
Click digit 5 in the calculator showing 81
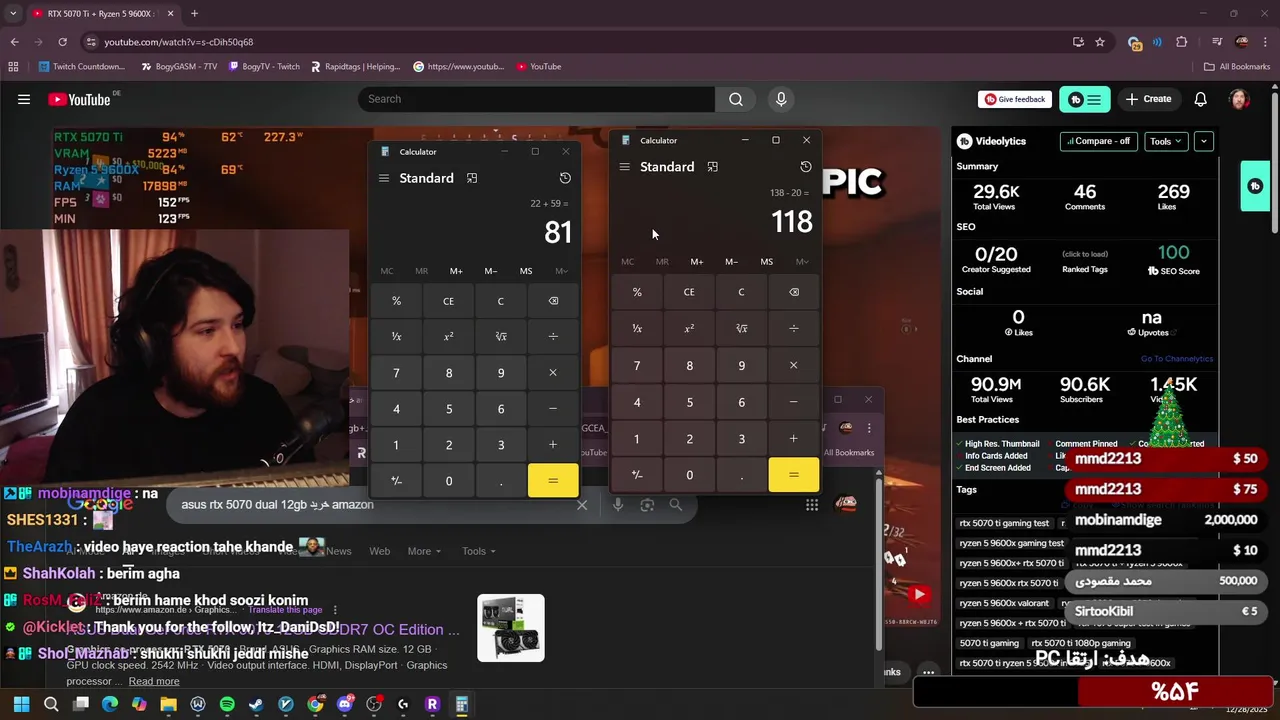pyautogui.click(x=449, y=409)
